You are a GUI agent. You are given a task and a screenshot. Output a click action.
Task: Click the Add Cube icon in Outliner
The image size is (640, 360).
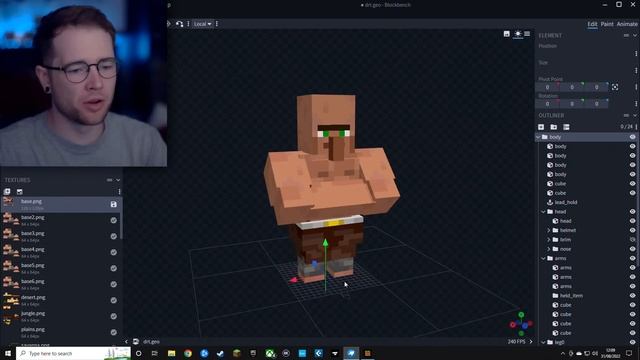coord(541,127)
